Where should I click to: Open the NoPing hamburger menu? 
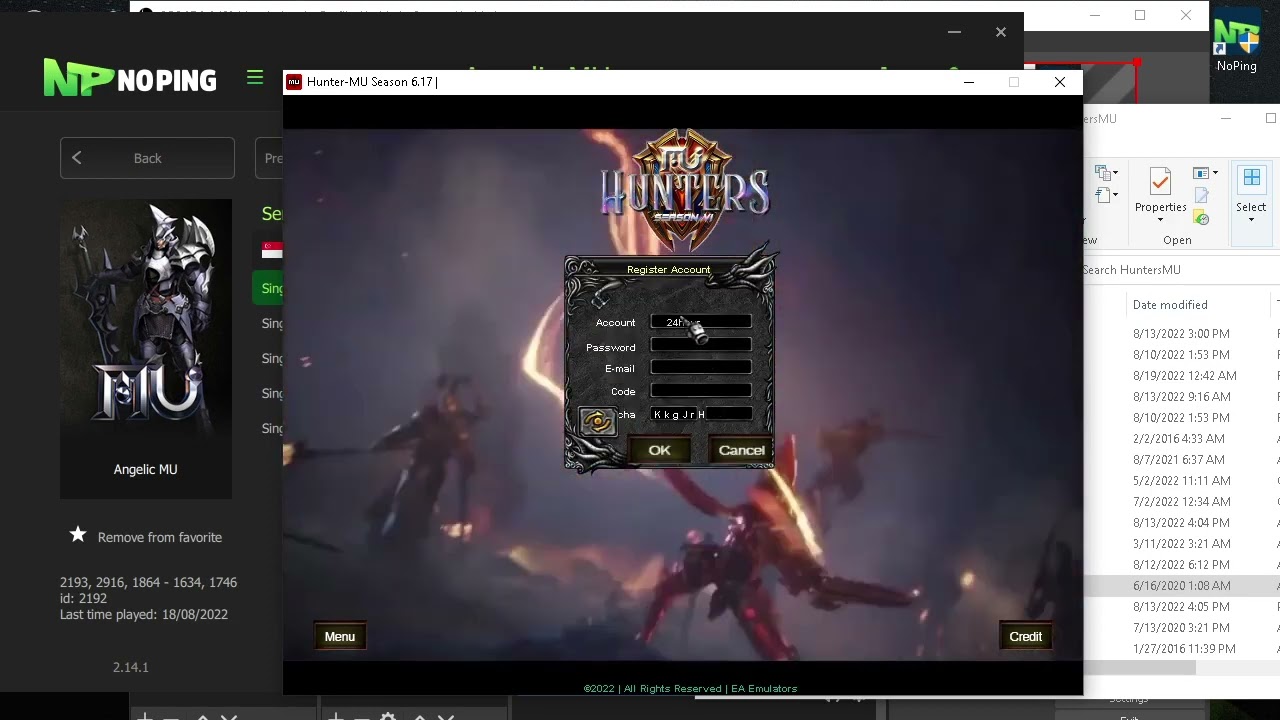pos(255,78)
